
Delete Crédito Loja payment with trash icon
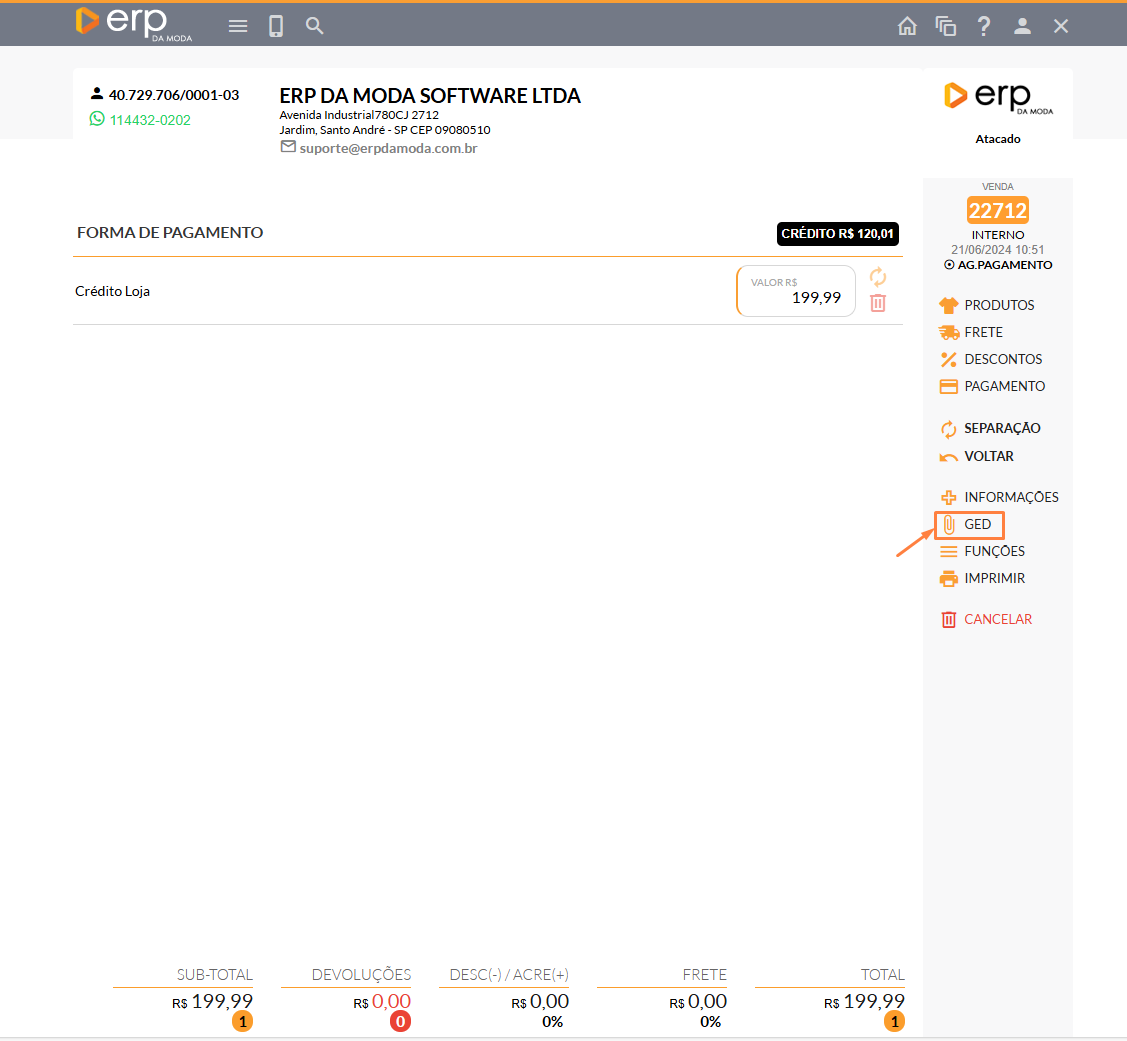pyautogui.click(x=878, y=303)
